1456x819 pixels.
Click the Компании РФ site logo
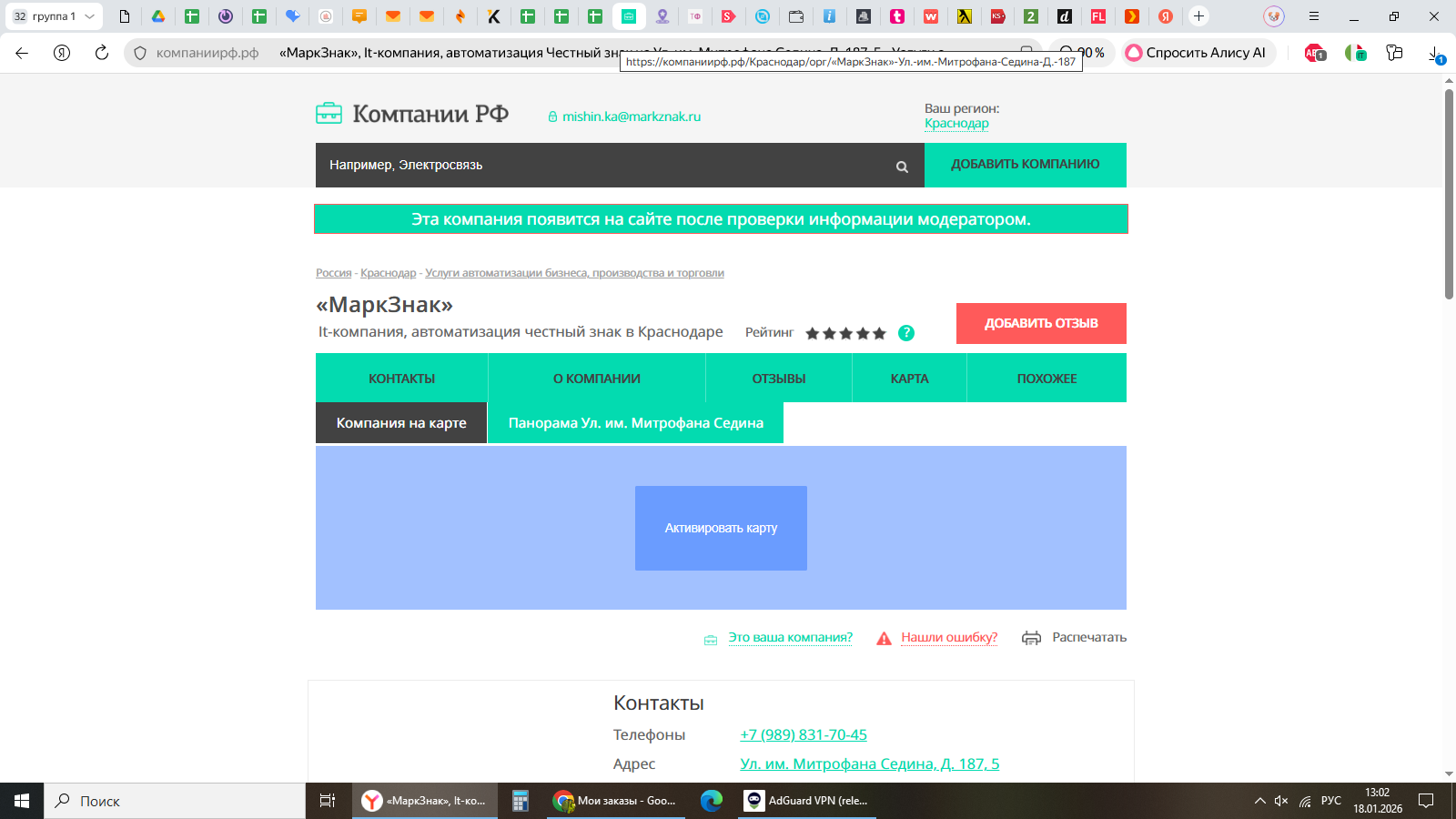[412, 114]
